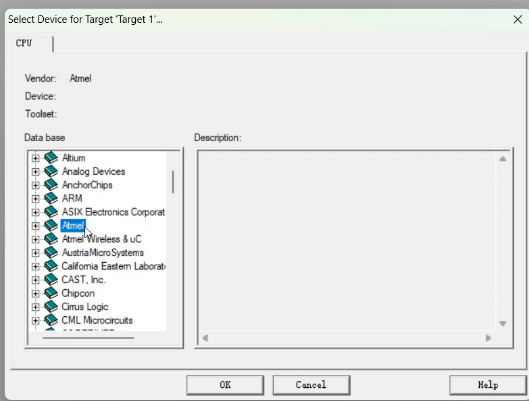The image size is (529, 401).
Task: Click the Chipcon book icon
Action: click(x=51, y=293)
